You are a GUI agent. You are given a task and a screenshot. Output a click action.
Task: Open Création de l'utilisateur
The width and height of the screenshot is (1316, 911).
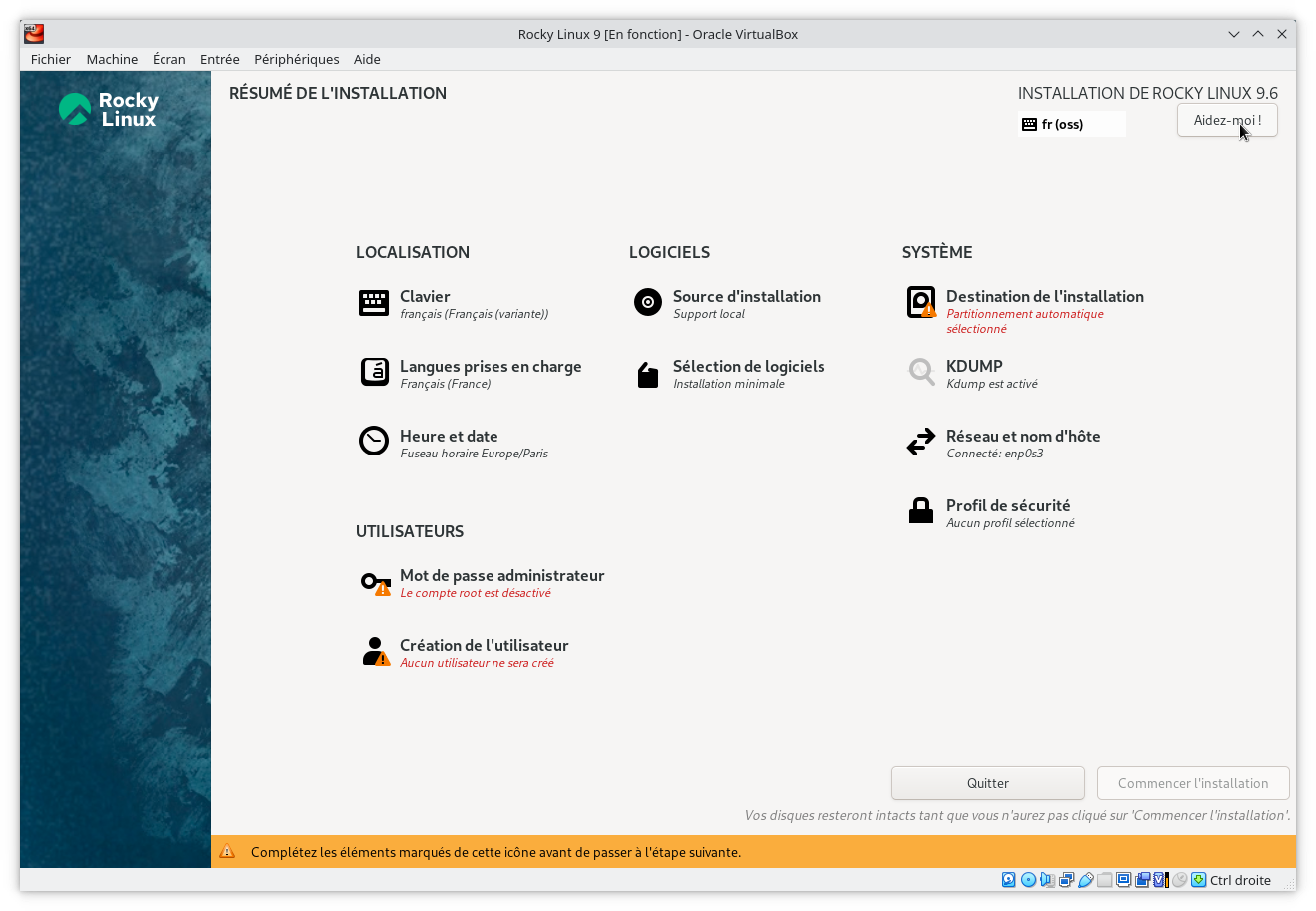pos(484,645)
